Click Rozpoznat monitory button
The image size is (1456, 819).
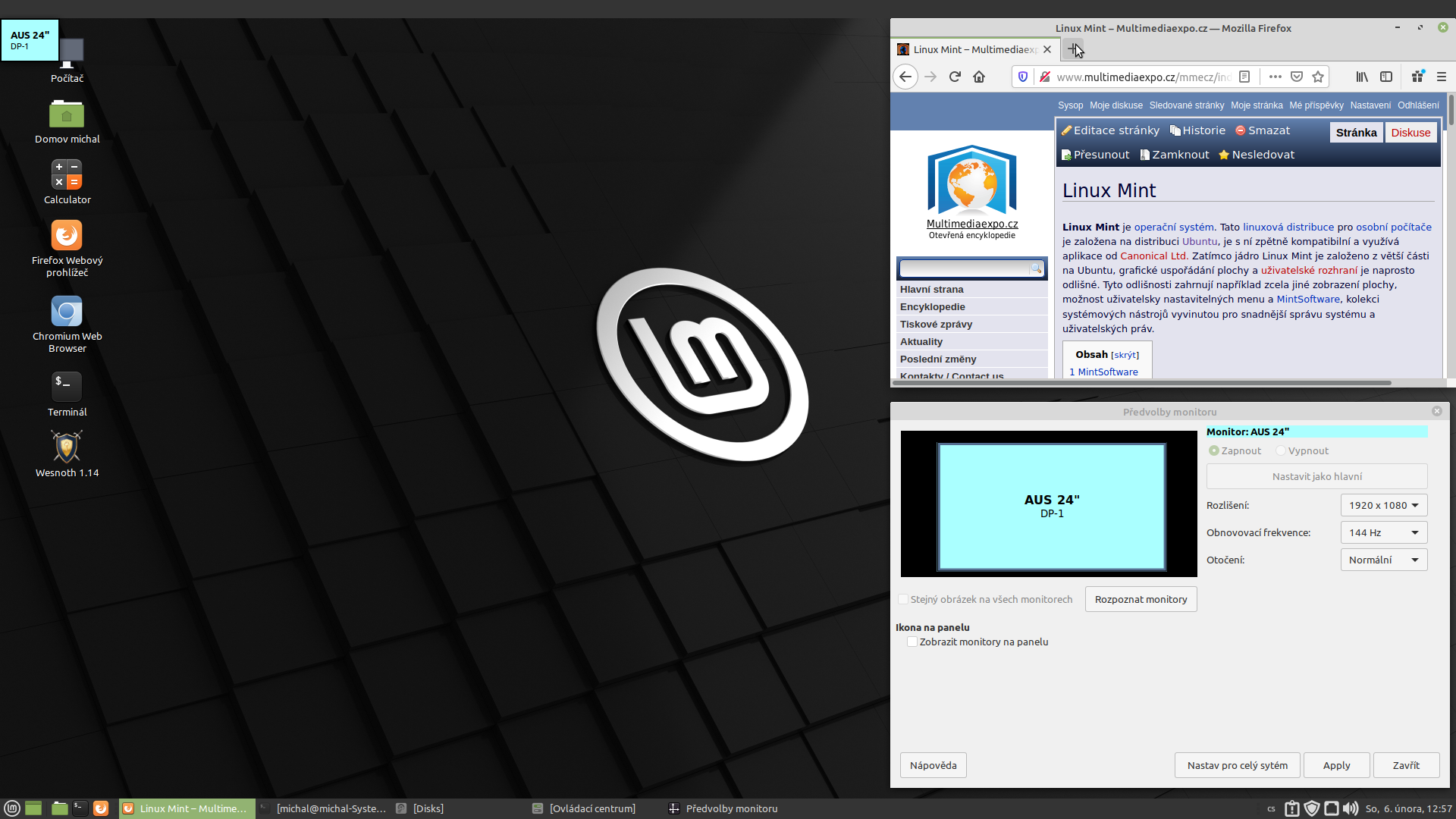pos(1141,599)
